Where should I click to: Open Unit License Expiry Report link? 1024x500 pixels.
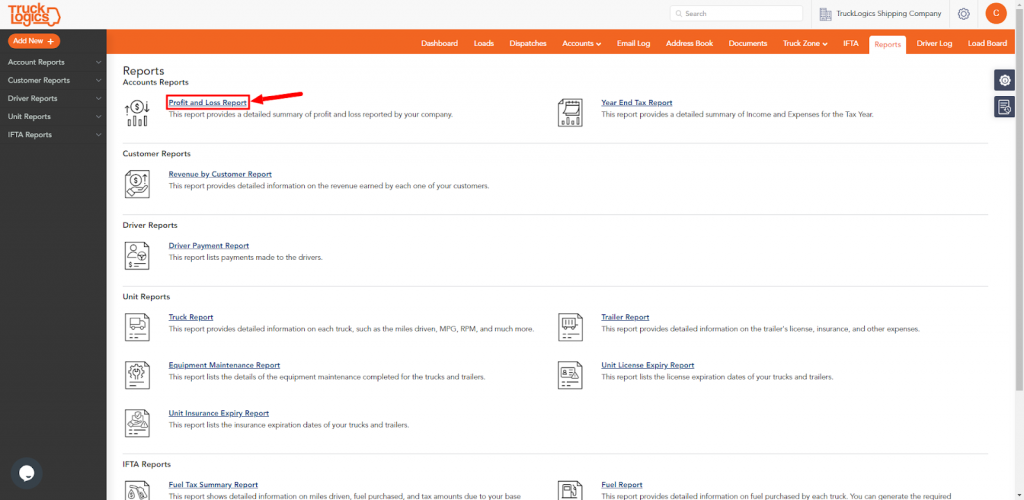tap(648, 365)
